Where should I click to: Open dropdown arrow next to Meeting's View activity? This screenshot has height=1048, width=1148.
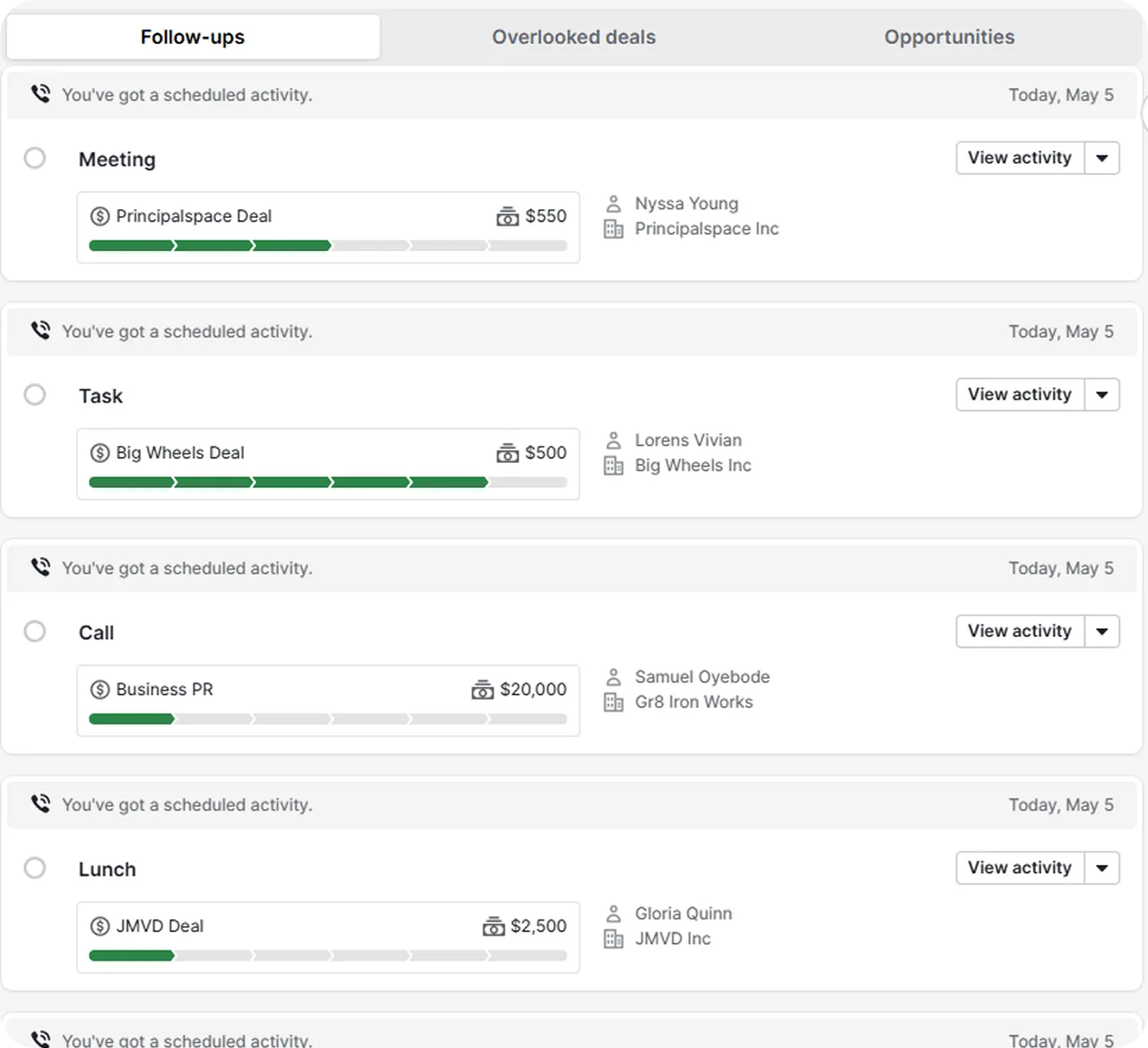(1102, 158)
